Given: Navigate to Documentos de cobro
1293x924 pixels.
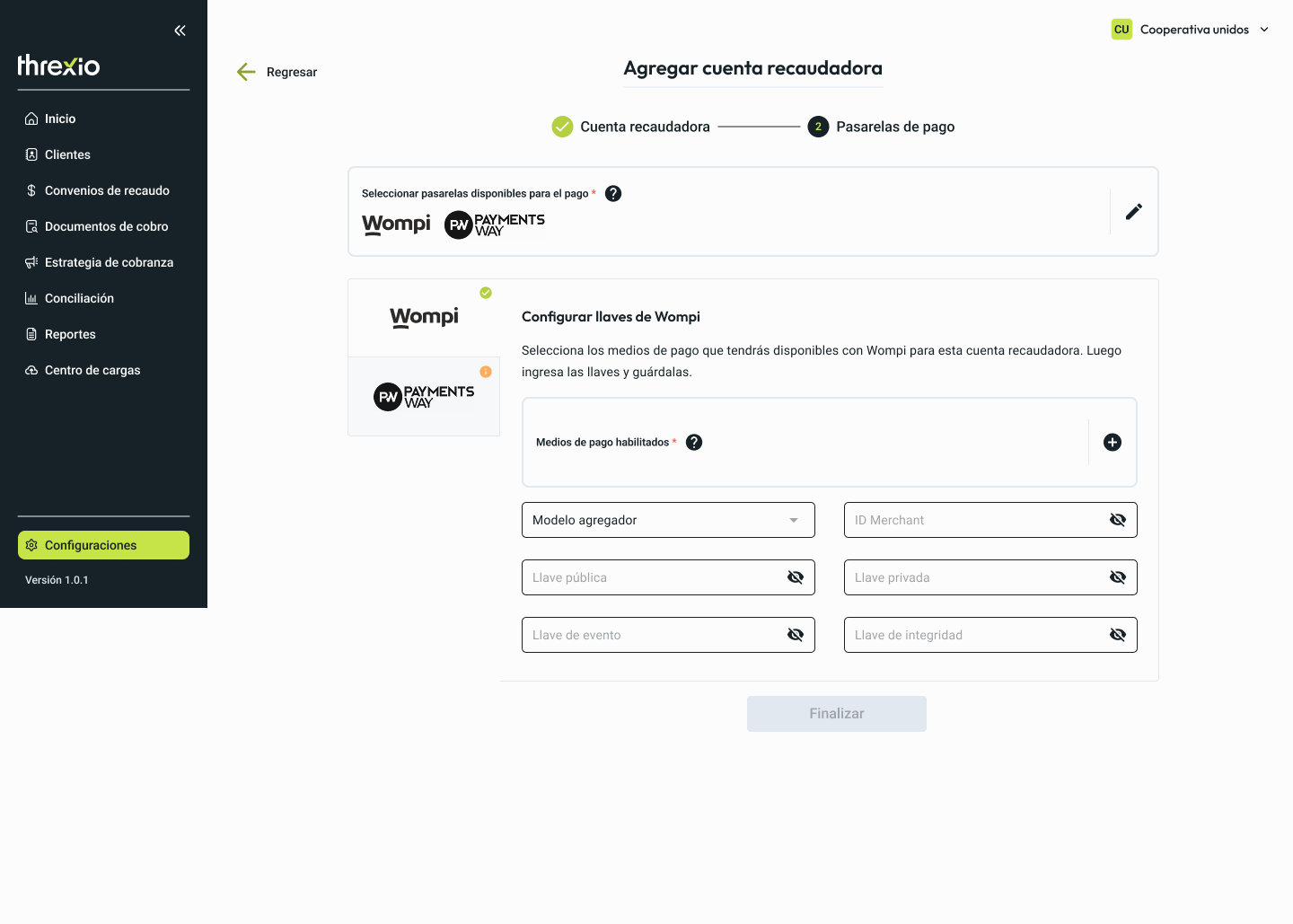Looking at the screenshot, I should point(103,226).
